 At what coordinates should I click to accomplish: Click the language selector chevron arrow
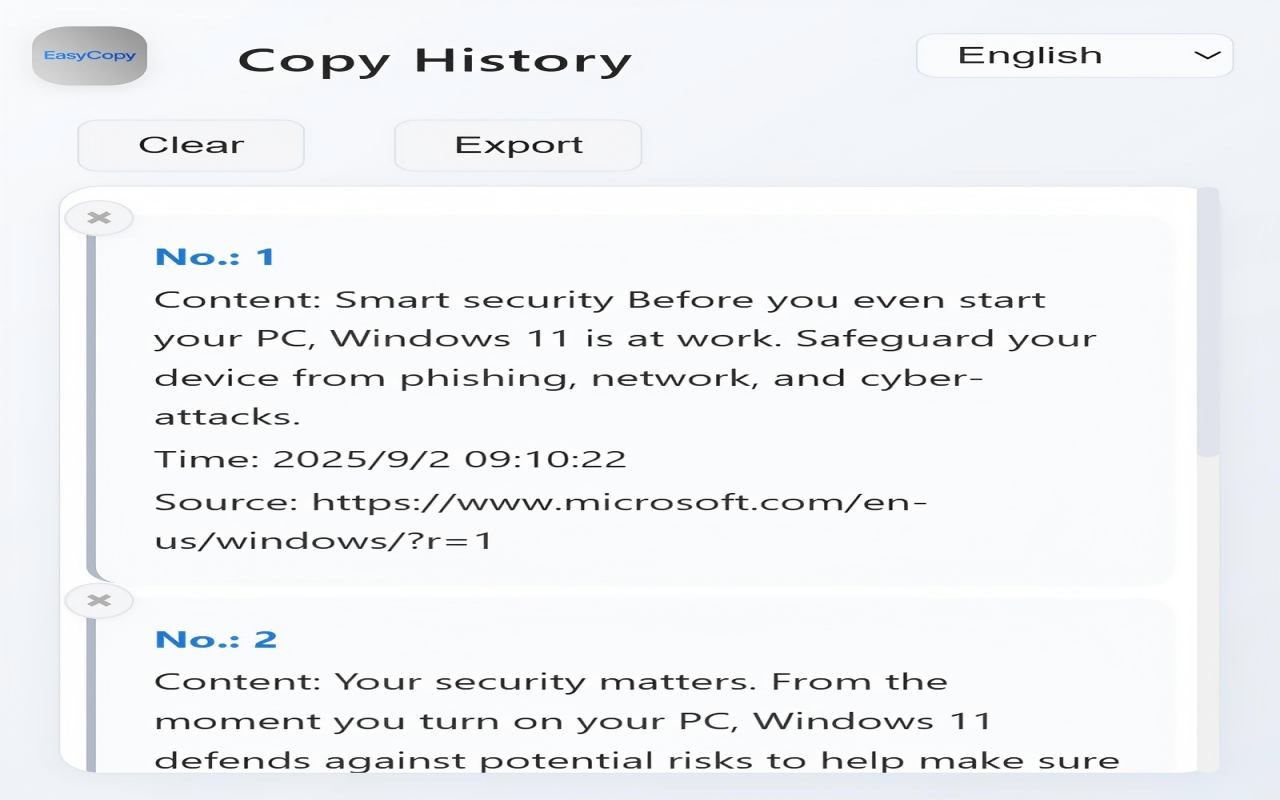1207,56
